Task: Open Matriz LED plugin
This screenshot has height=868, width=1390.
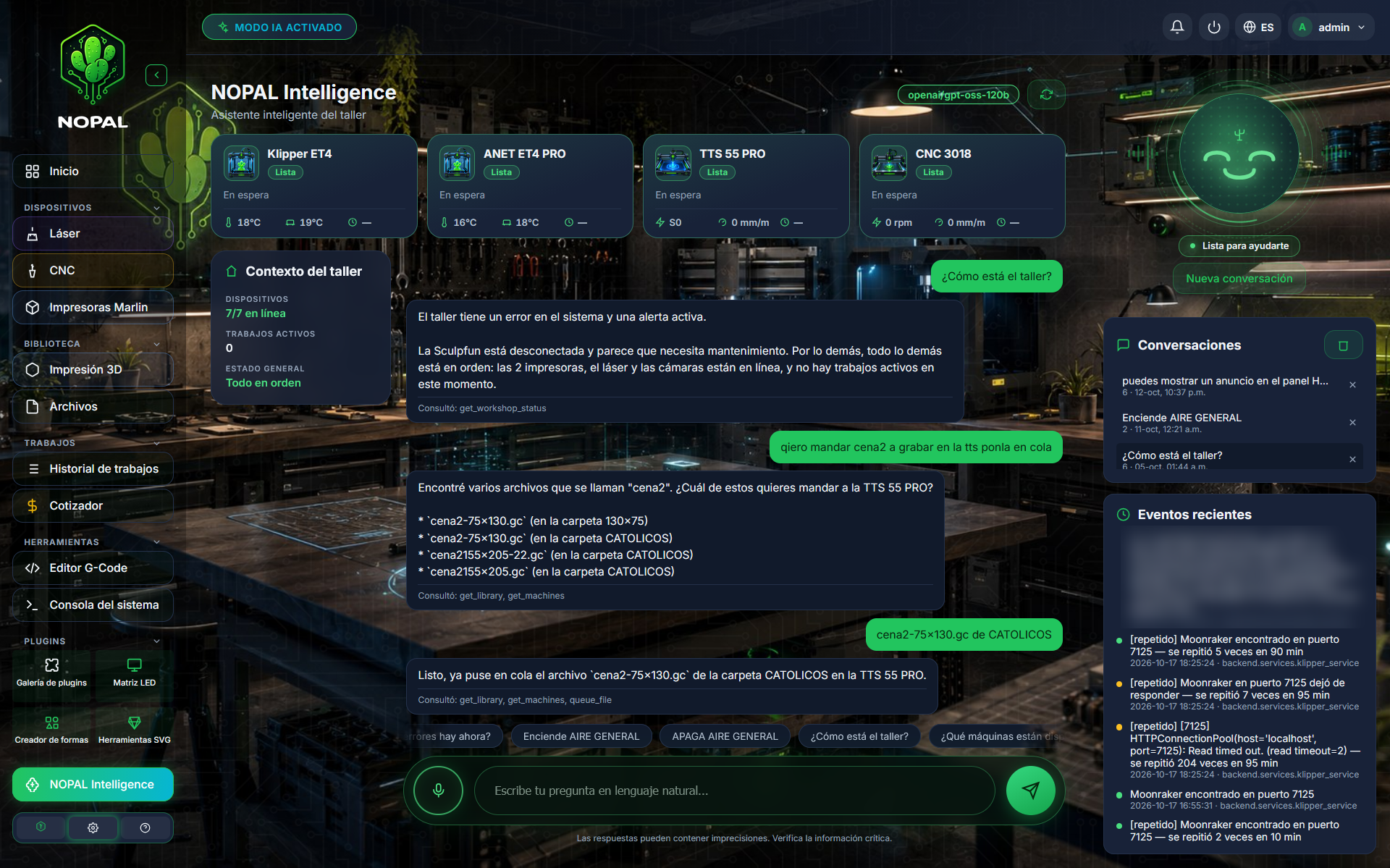Action: [x=134, y=672]
